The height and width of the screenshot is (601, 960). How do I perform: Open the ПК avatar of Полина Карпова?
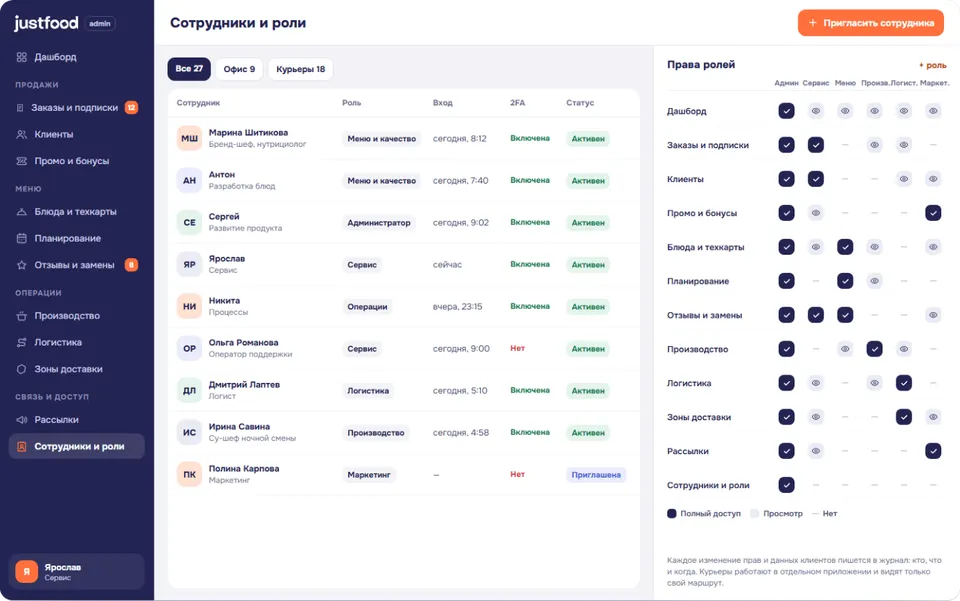click(x=189, y=475)
